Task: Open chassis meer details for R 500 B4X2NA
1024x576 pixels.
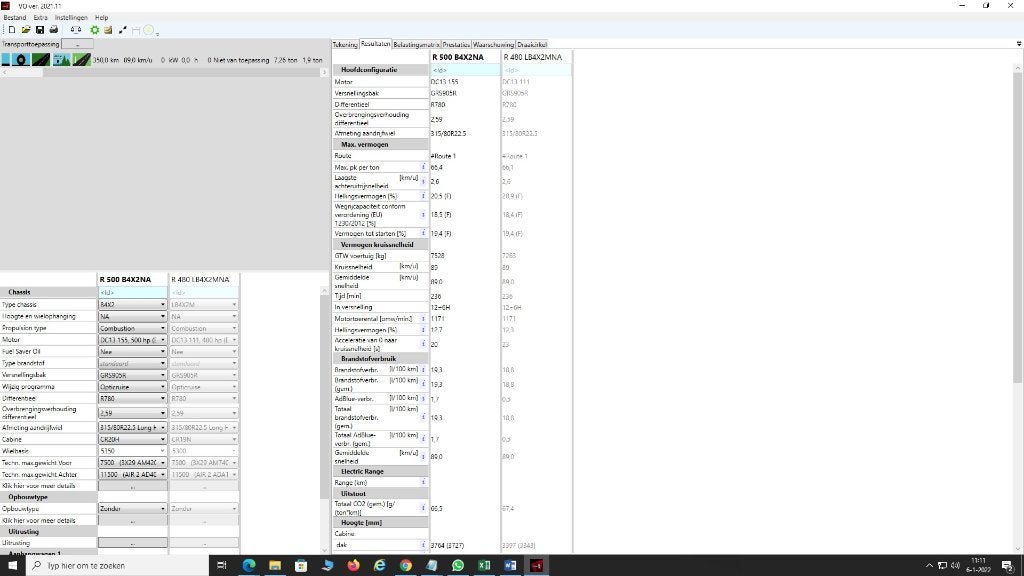Action: pyautogui.click(x=133, y=486)
